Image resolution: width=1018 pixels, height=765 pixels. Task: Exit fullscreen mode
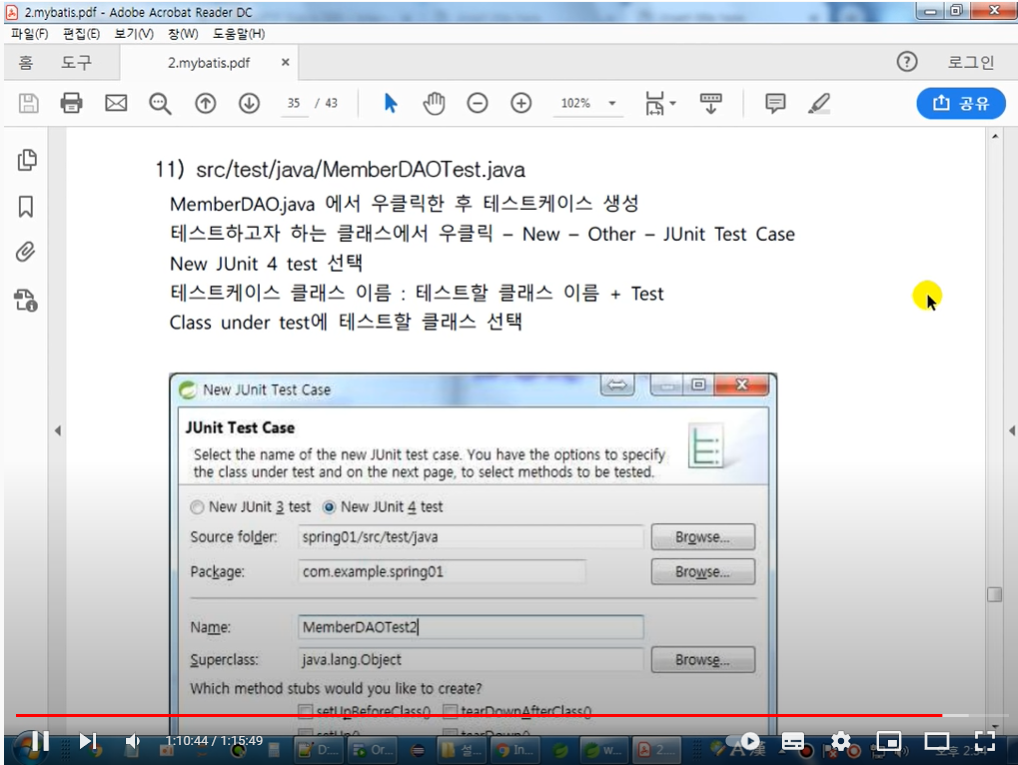point(985,741)
